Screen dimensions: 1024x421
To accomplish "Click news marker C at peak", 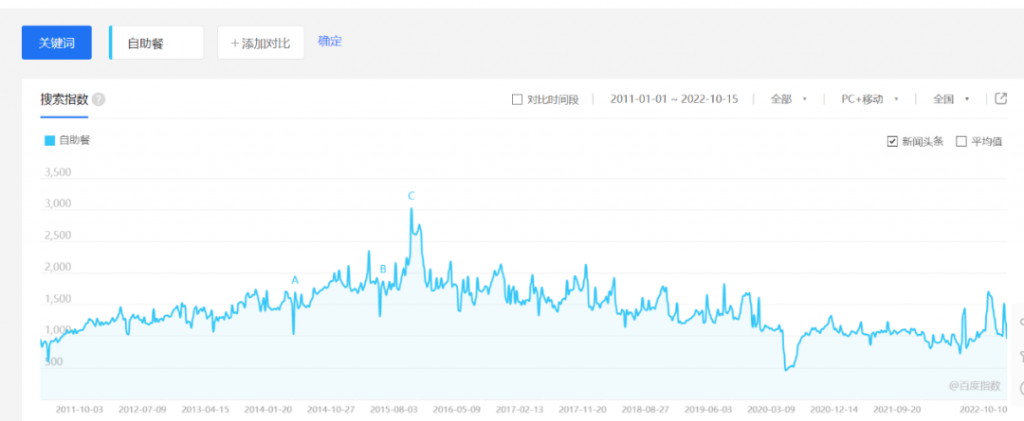I will [411, 196].
